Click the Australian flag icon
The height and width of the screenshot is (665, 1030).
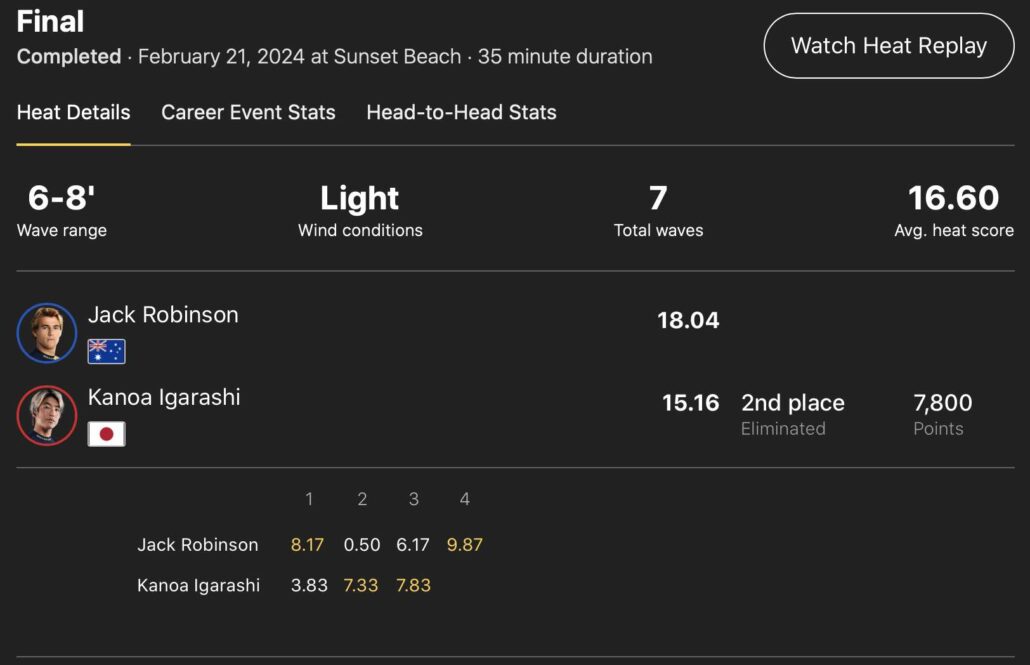pyautogui.click(x=106, y=351)
